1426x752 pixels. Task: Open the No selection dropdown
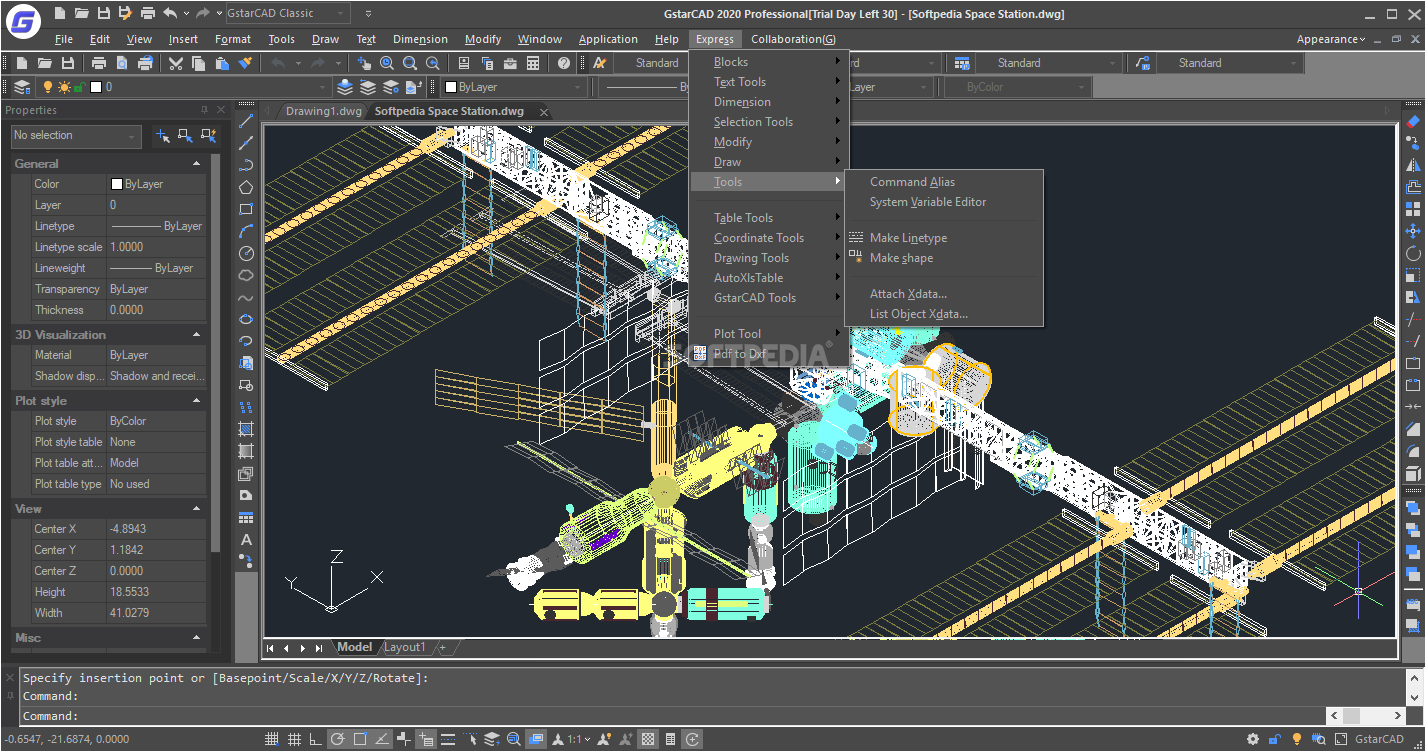point(76,135)
